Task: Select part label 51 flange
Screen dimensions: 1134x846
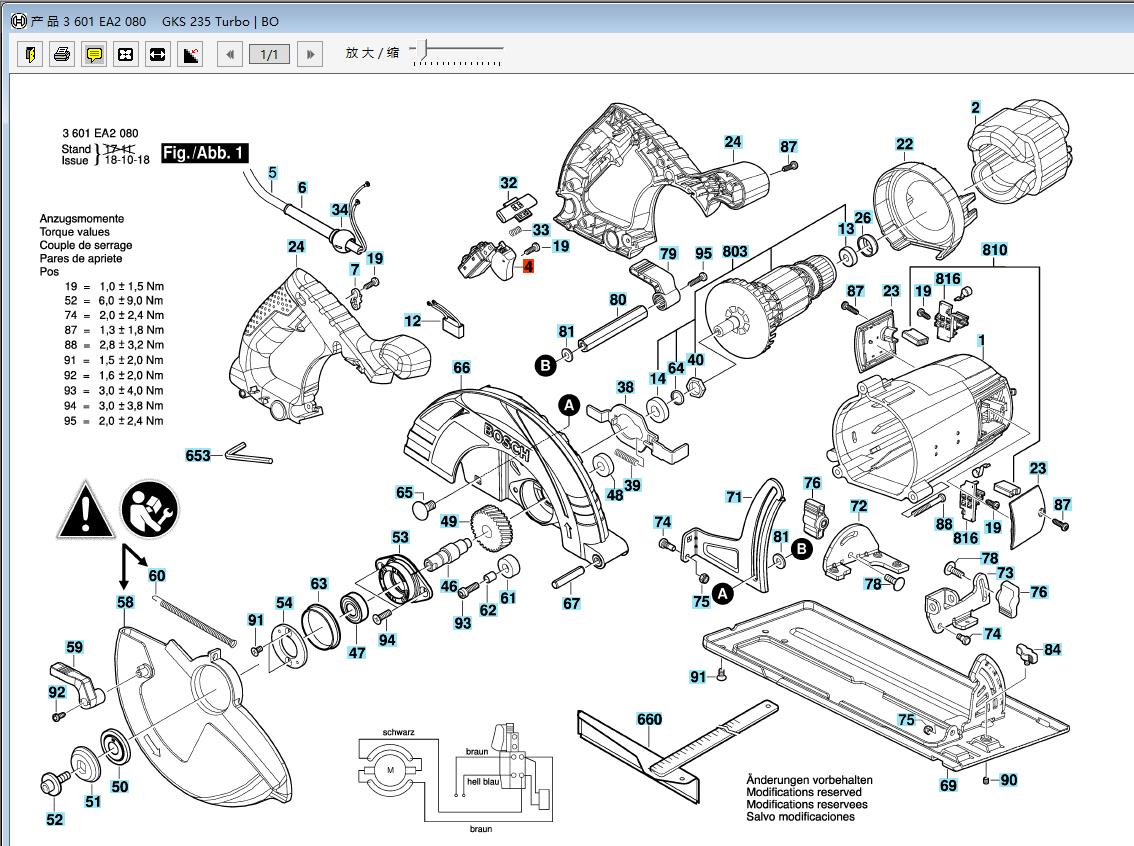Action: point(93,801)
